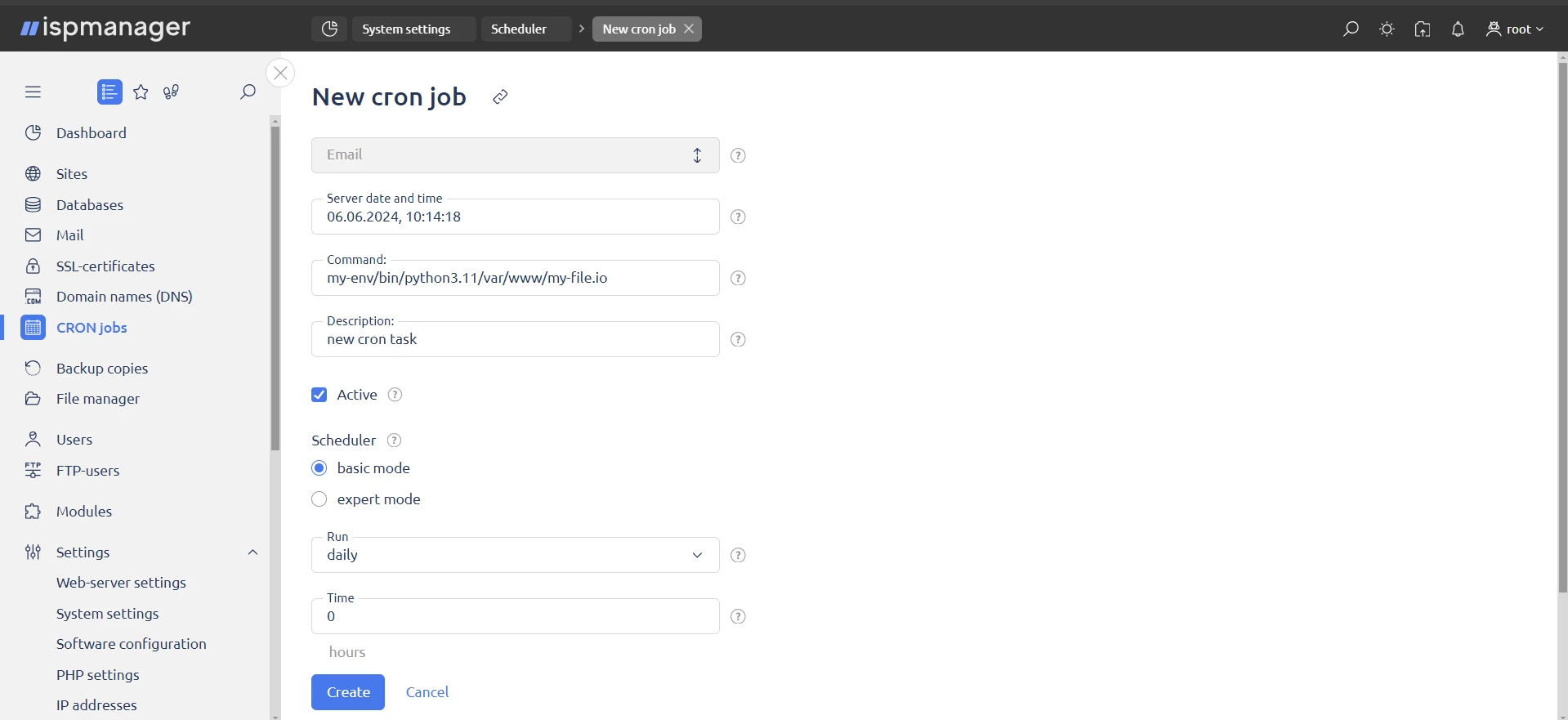Open the root user menu
Screen dimensions: 1568x720
coord(1515,29)
